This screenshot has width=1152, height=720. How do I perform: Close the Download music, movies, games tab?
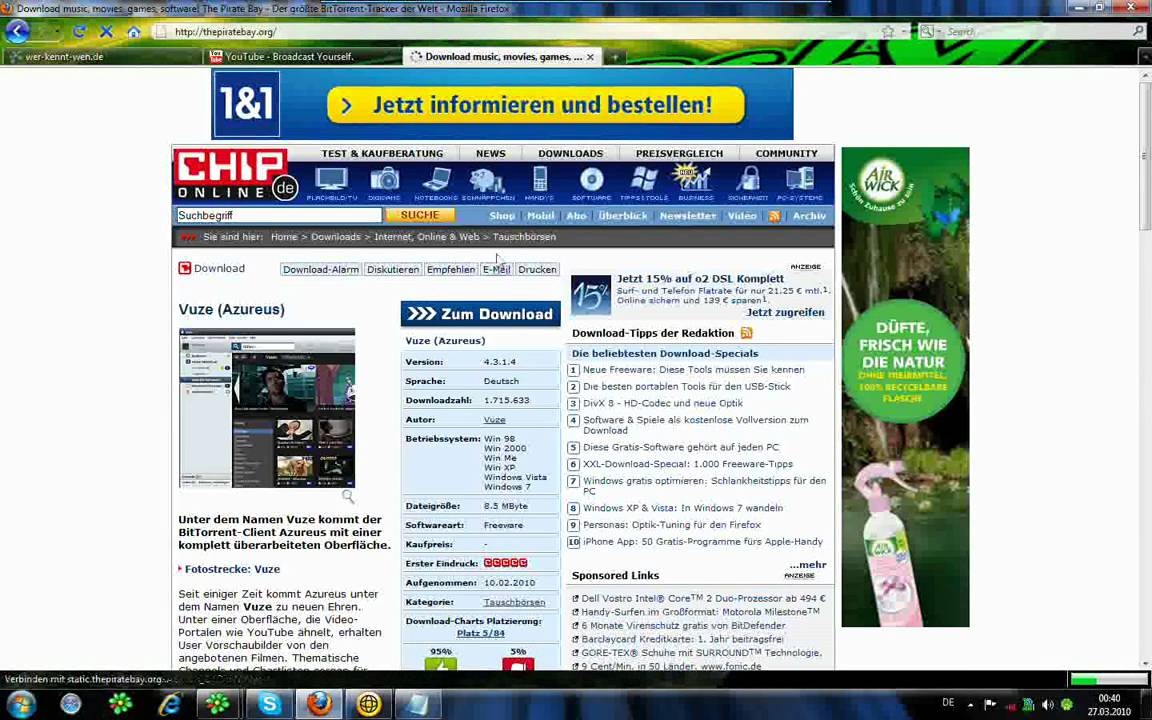(590, 57)
